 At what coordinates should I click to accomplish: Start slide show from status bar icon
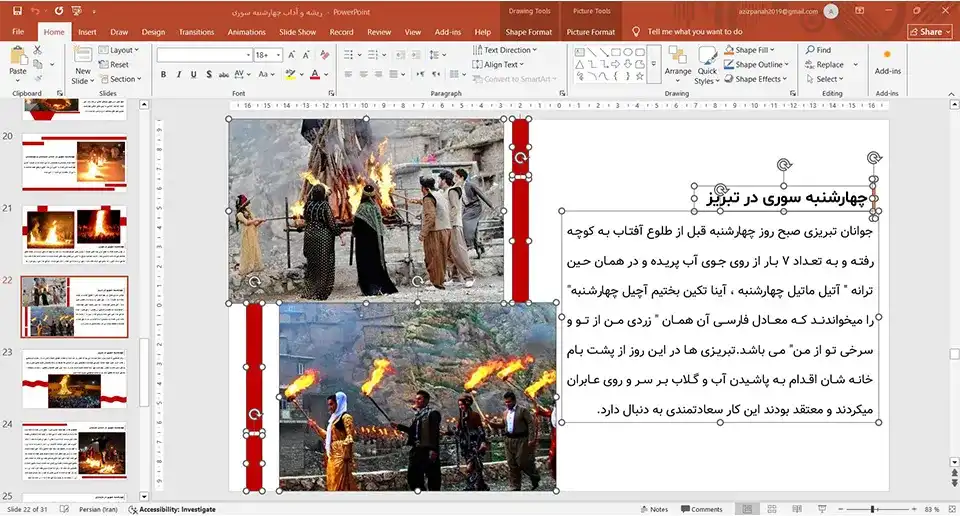[822, 509]
